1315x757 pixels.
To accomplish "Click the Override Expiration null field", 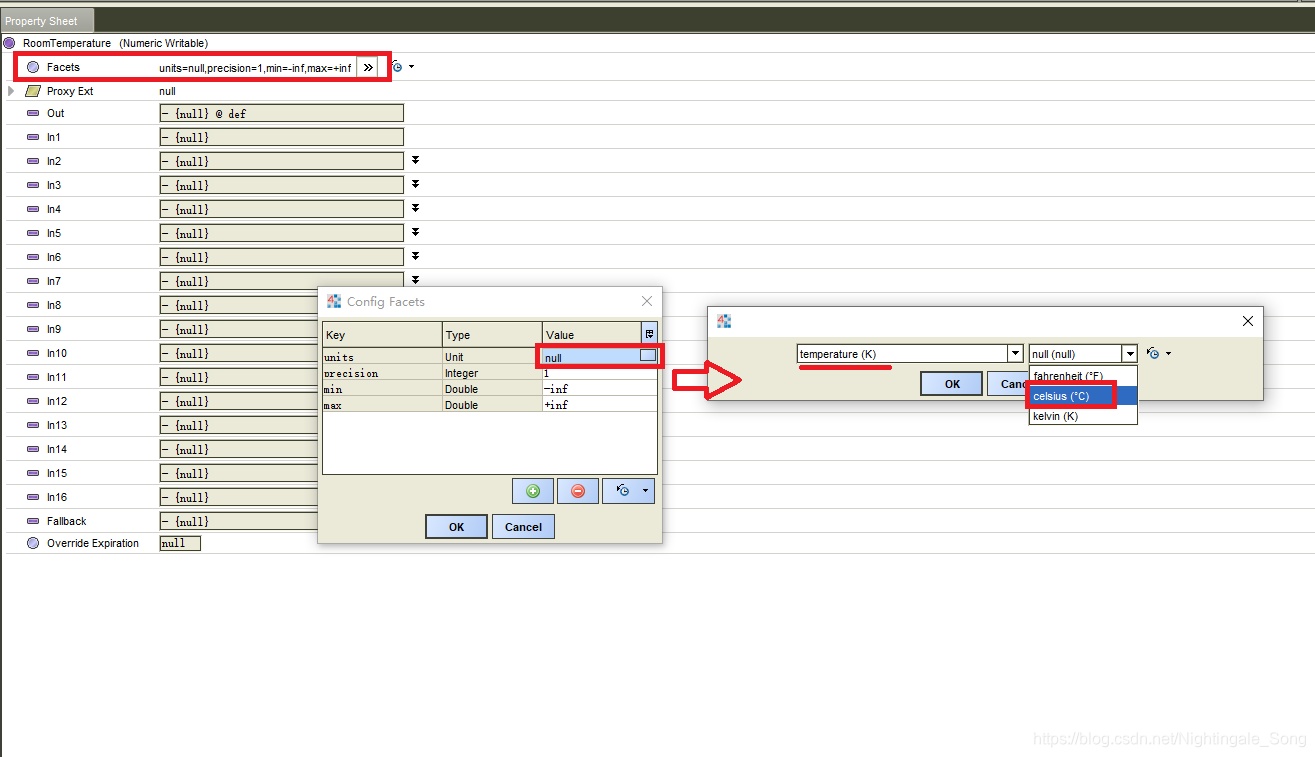I will (180, 543).
